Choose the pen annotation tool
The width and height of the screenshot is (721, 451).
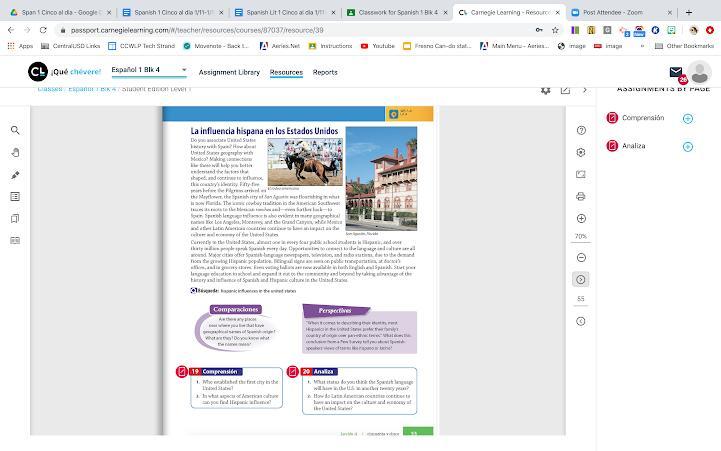[15, 174]
